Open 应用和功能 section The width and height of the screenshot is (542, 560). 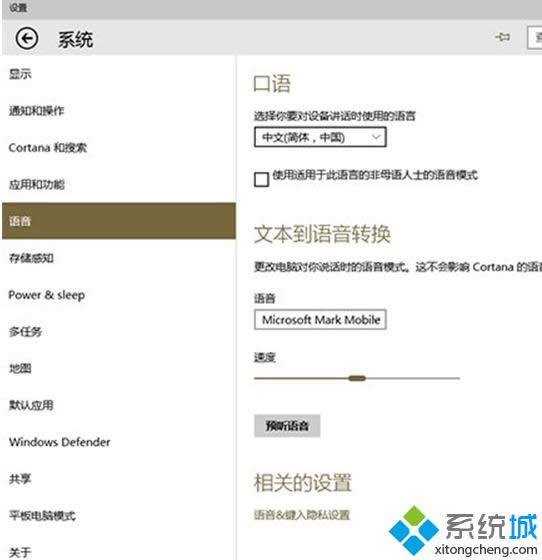coord(37,185)
